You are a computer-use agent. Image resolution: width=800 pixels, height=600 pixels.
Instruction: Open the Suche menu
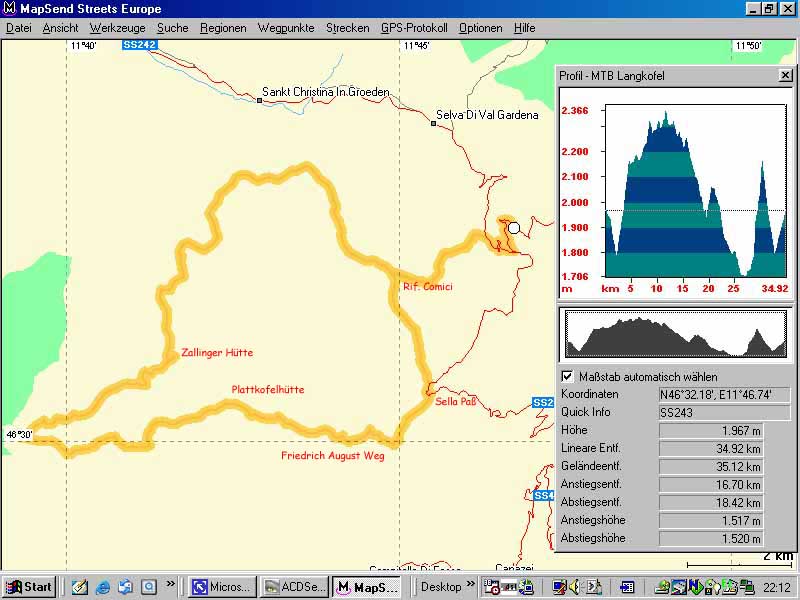tap(172, 28)
